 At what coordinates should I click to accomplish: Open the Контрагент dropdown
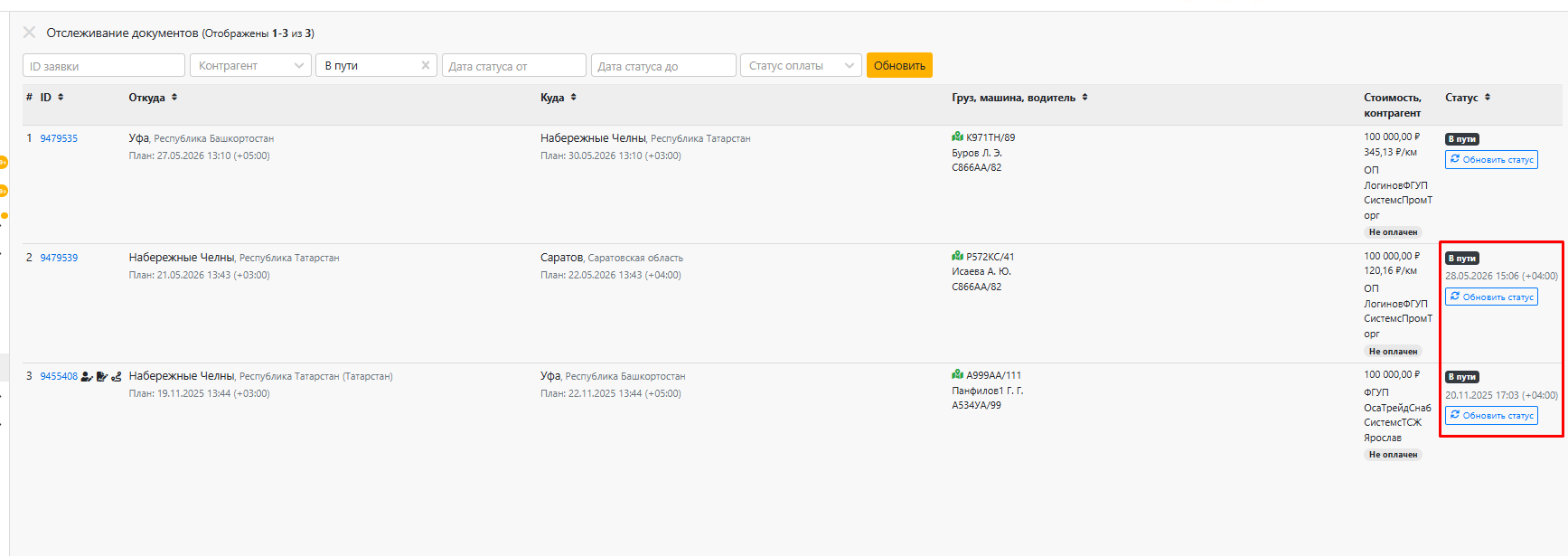250,65
